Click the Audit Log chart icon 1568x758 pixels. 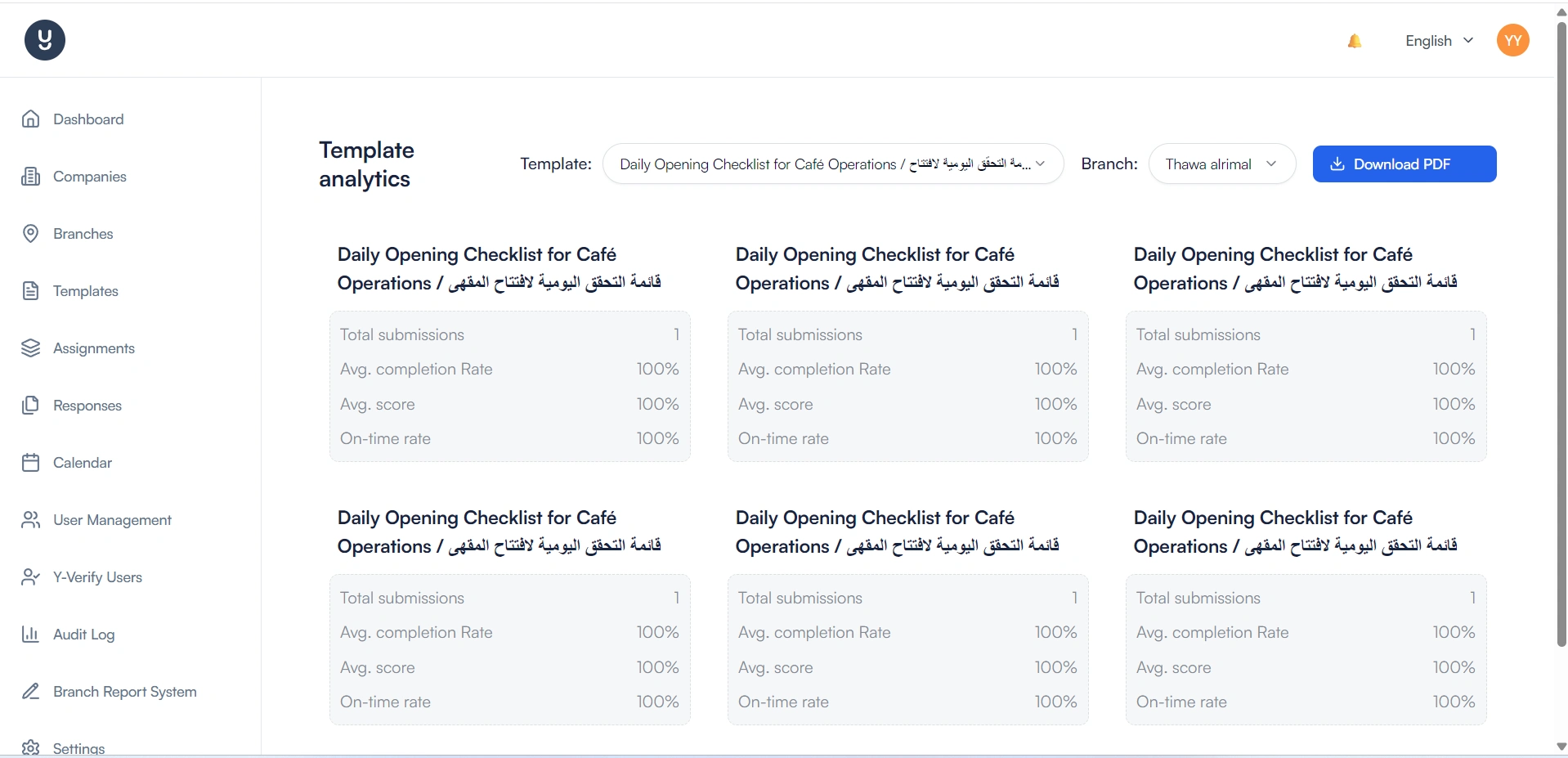(x=30, y=635)
